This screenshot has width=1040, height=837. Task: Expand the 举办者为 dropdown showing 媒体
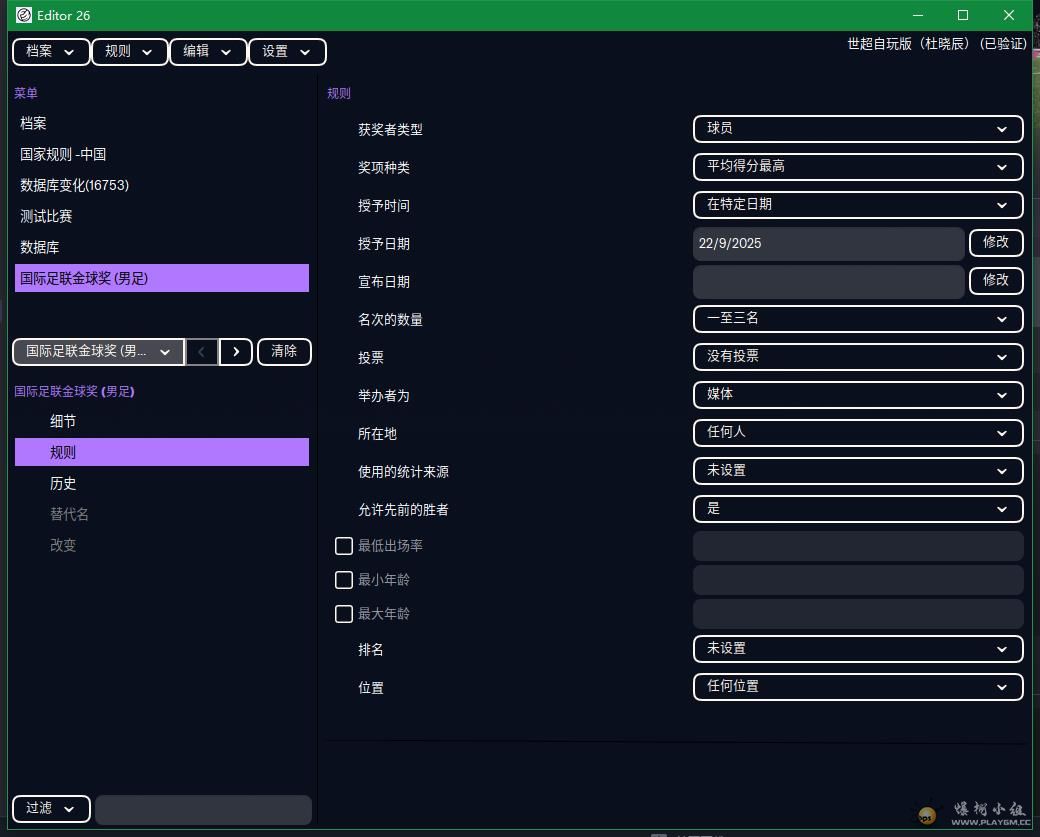857,394
